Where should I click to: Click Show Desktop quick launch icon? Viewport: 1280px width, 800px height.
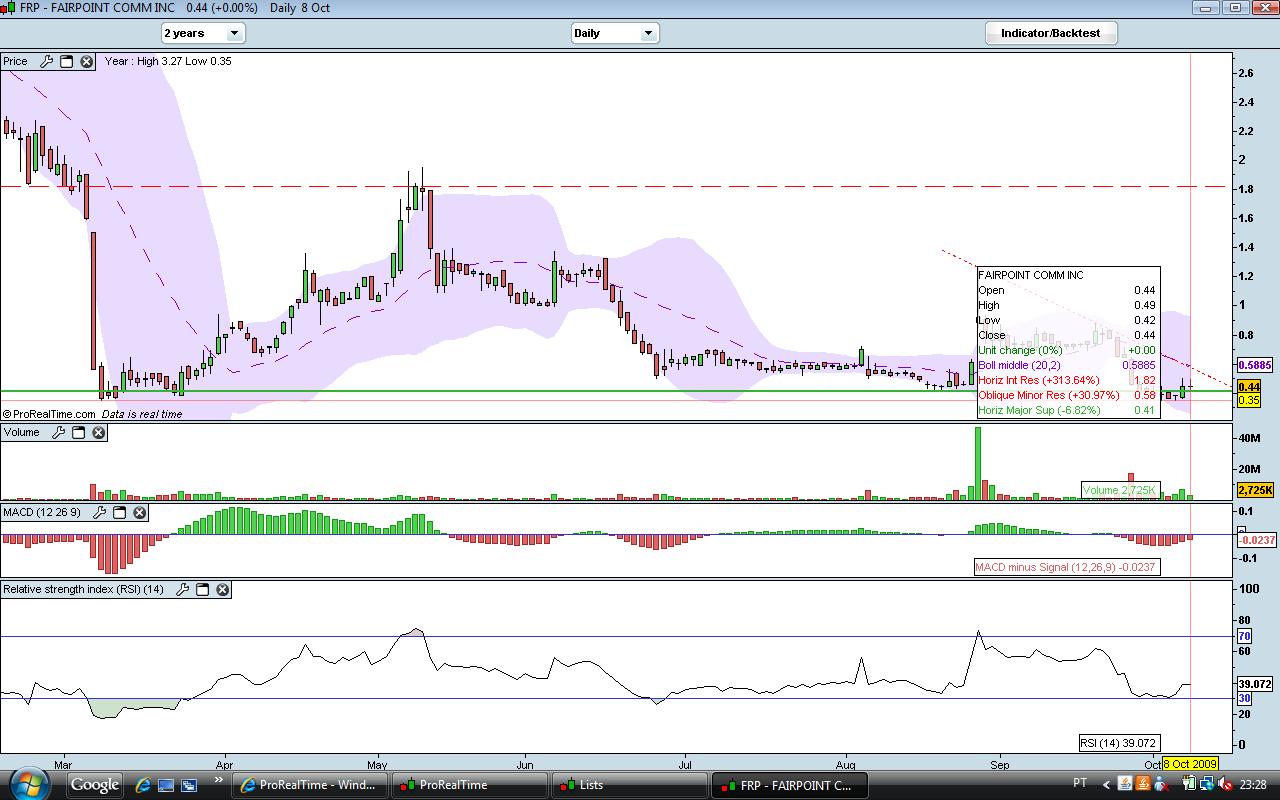[x=165, y=785]
